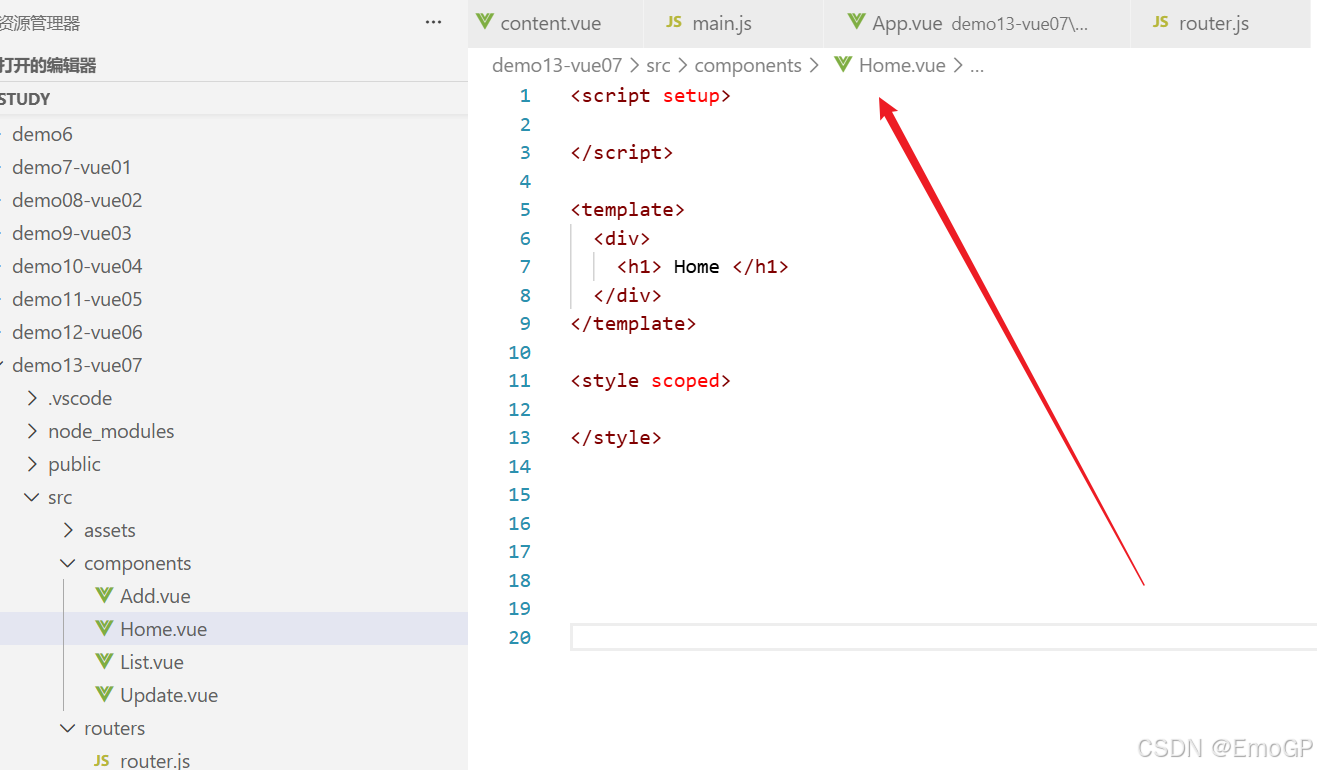Click the Vue icon on App.vue tab
Screen dimensions: 1317x770
(x=856, y=21)
